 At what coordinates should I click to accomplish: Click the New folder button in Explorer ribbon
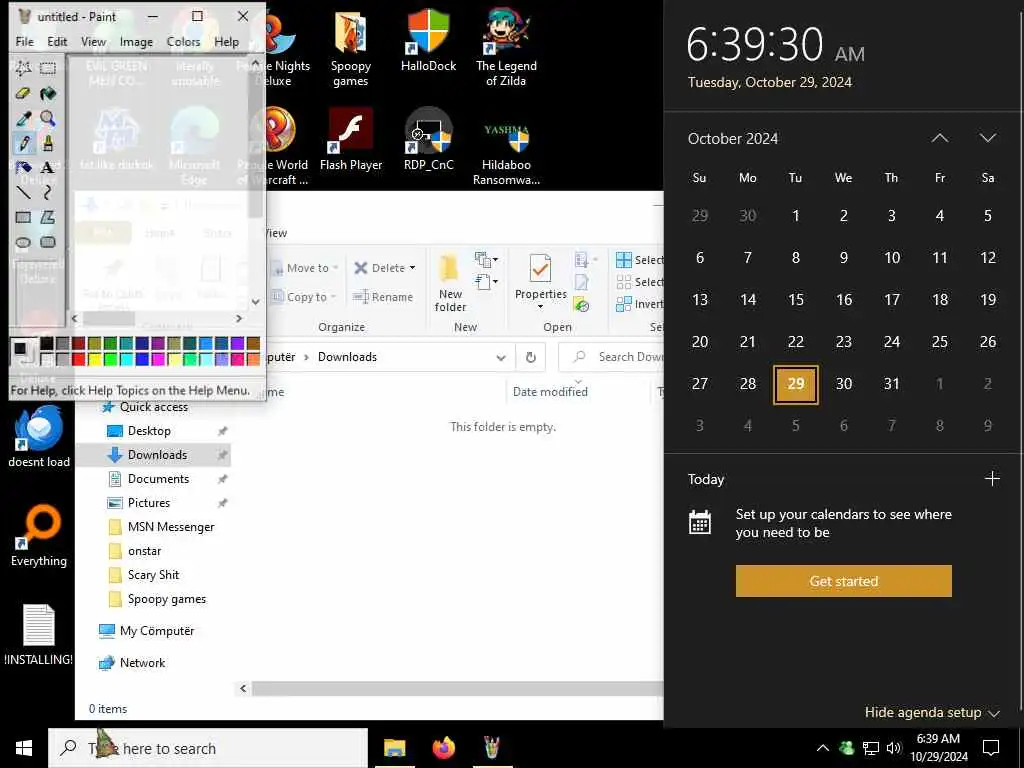tap(450, 283)
